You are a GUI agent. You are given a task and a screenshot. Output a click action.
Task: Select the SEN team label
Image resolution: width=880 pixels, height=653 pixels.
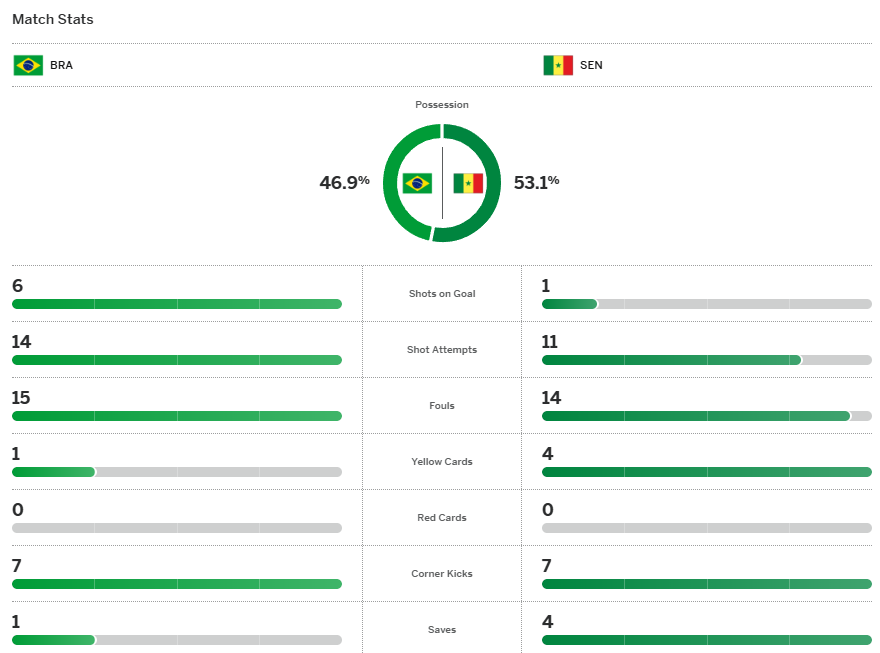pos(591,66)
